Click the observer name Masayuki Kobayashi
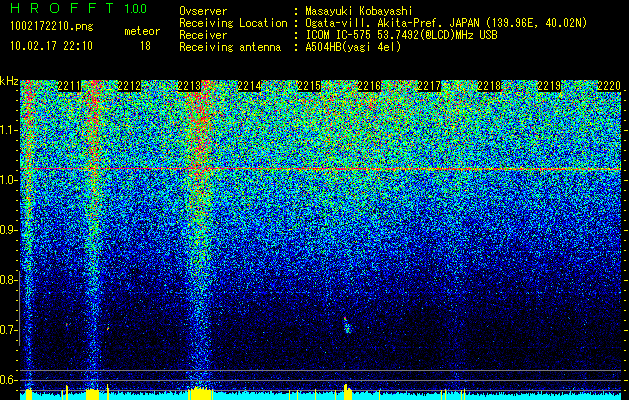The width and height of the screenshot is (629, 400). pyautogui.click(x=359, y=11)
